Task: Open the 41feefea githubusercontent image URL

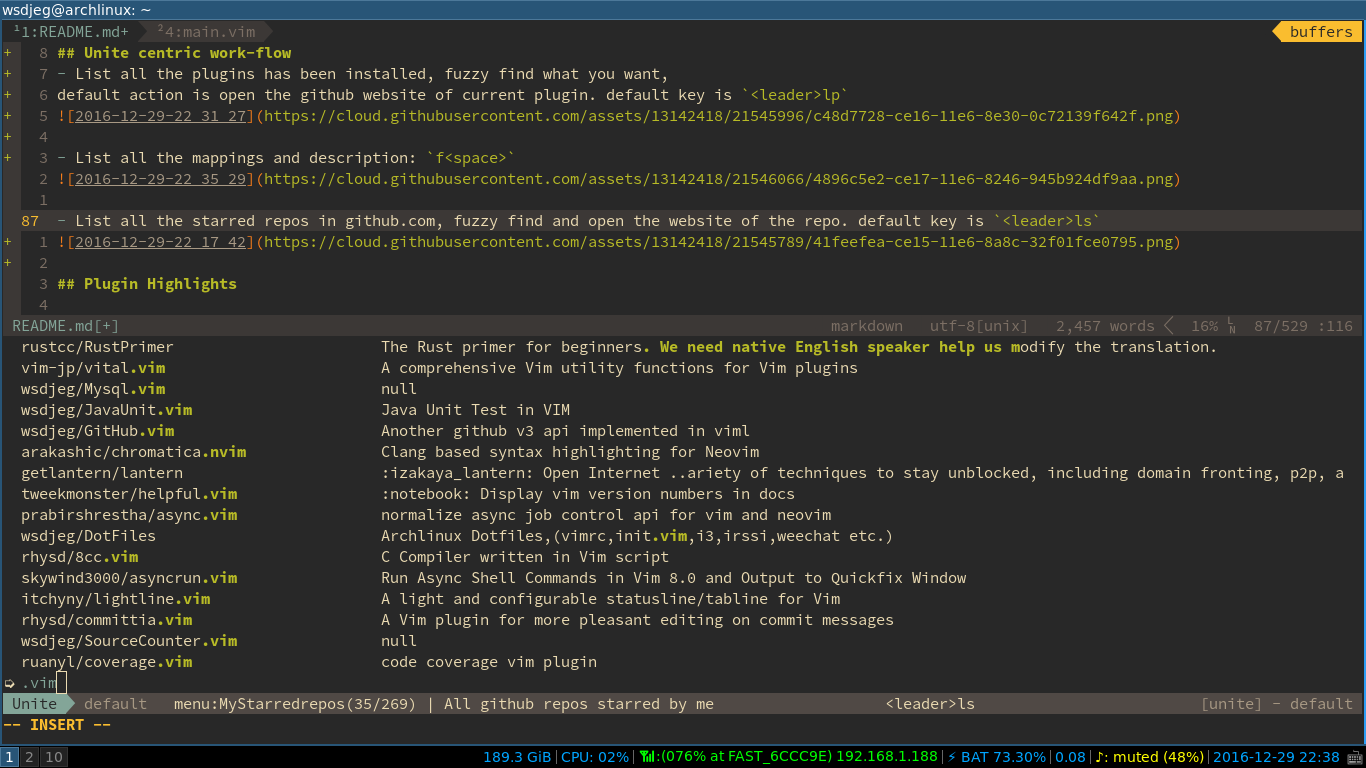Action: 719,242
